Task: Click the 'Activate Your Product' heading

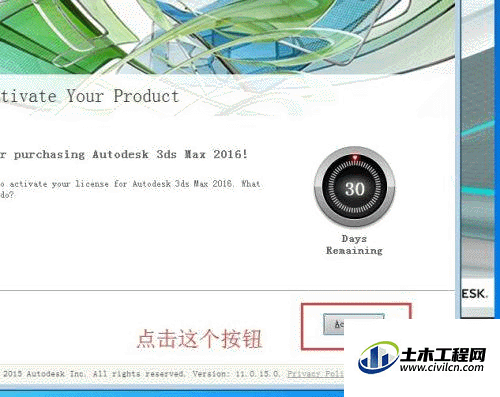Action: tap(90, 96)
